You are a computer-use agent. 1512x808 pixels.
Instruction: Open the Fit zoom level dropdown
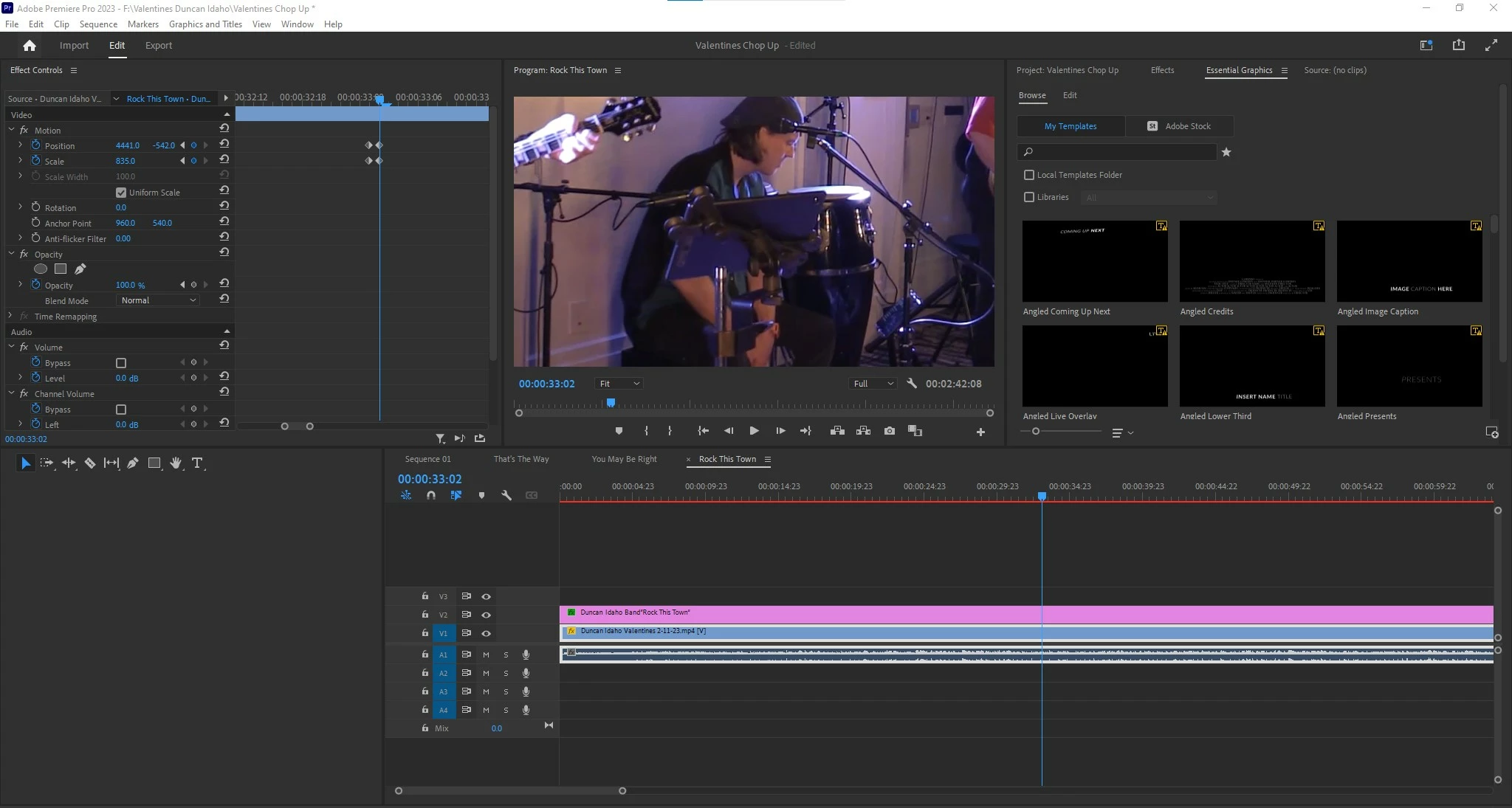pos(619,384)
